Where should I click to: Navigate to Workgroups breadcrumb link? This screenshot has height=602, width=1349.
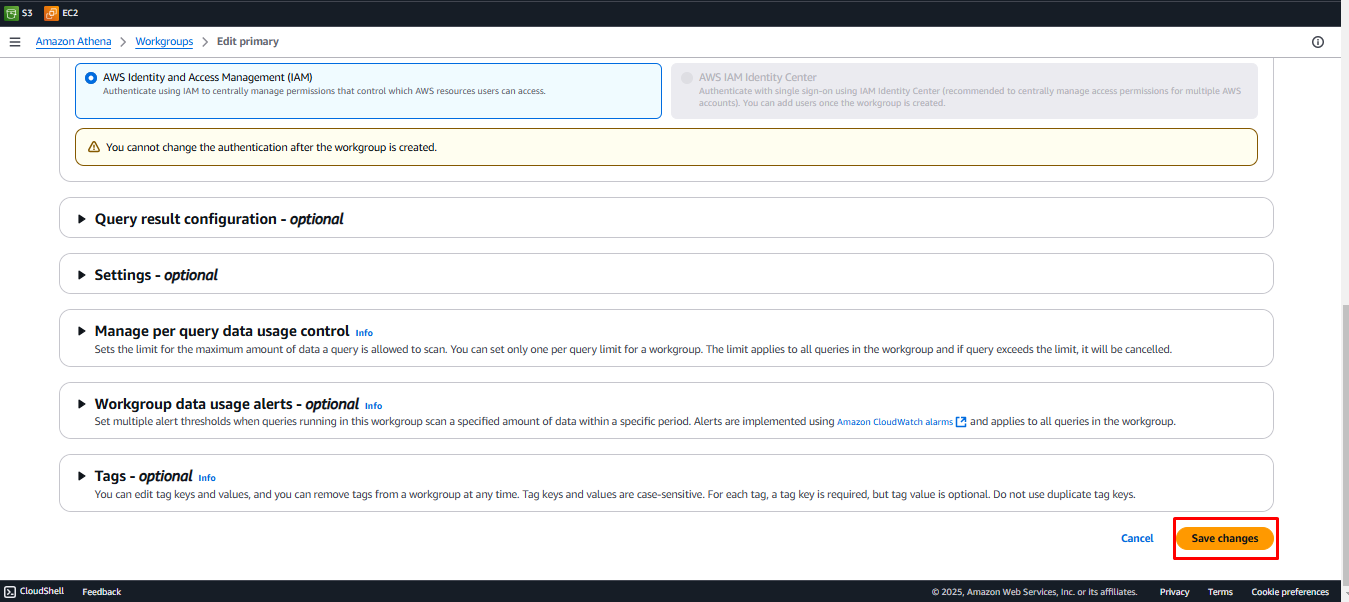(164, 42)
